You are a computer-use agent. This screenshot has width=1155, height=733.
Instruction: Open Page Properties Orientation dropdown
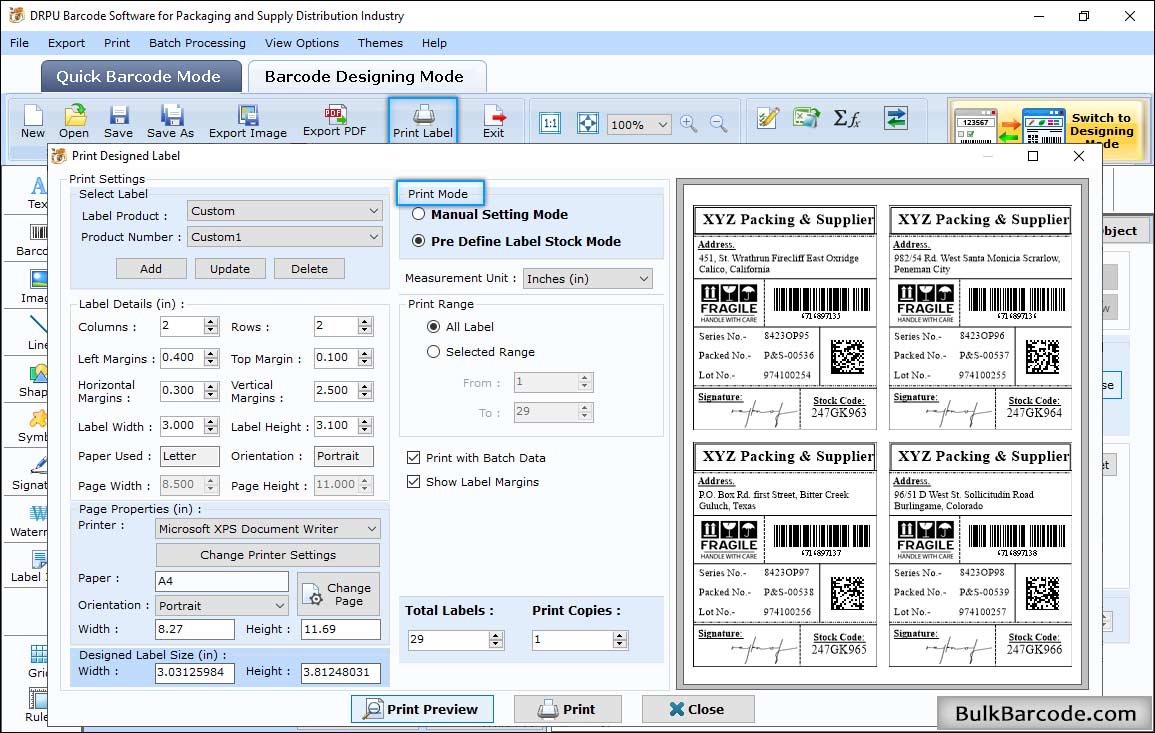pos(222,606)
